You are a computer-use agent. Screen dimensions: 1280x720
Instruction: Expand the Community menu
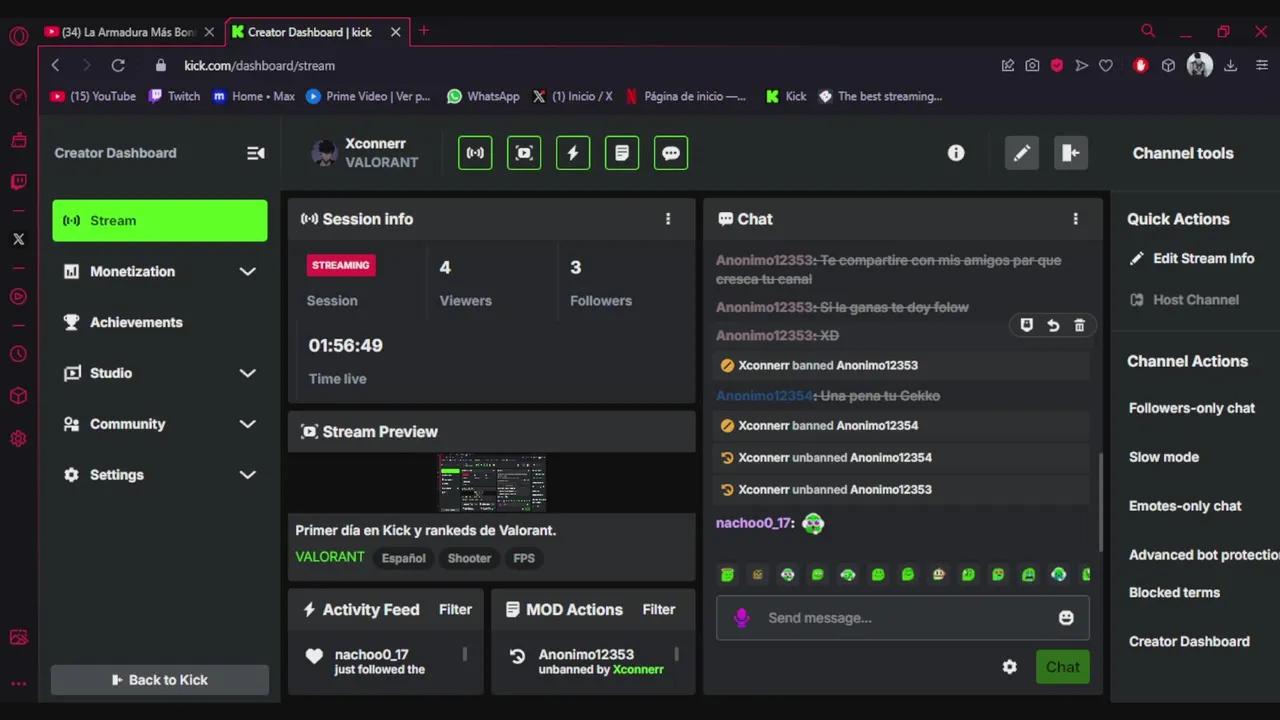click(x=160, y=424)
